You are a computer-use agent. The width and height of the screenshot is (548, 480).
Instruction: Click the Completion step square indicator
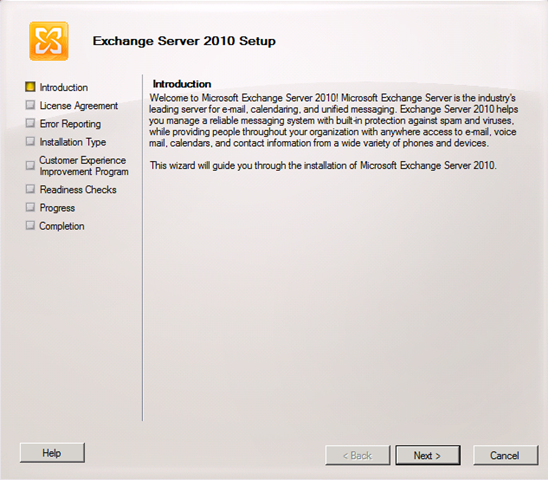point(30,225)
